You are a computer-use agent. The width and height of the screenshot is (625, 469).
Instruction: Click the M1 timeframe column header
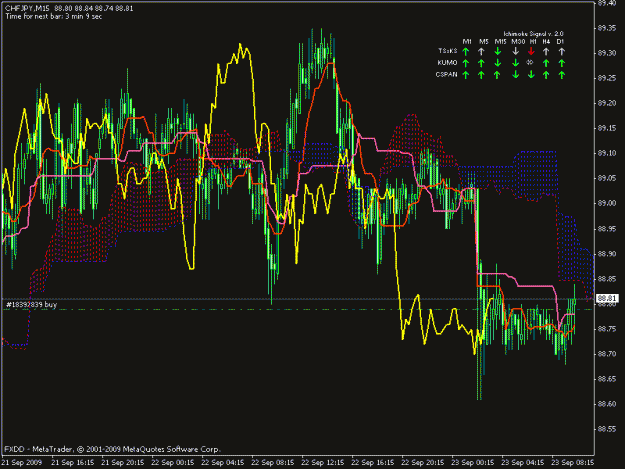pos(467,41)
